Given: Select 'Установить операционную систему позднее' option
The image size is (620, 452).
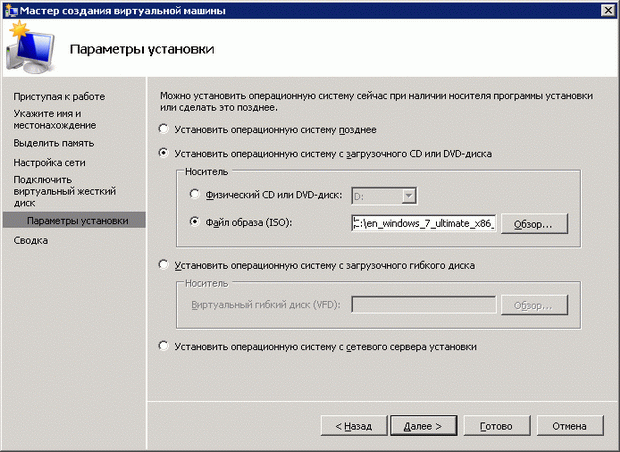Looking at the screenshot, I should 164,129.
